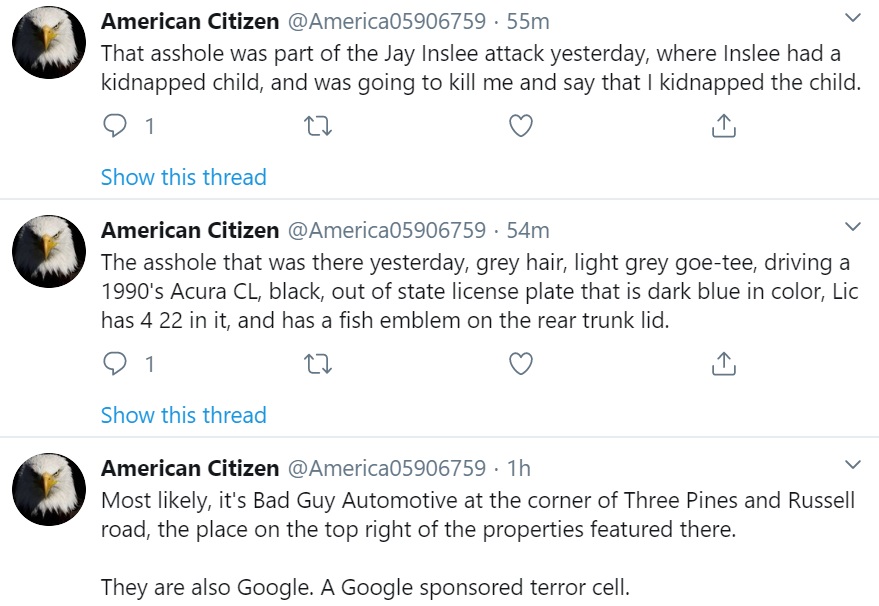Screen dimensions: 879x606
Task: Open eagle avatar on the 55m tweet
Action: [49, 41]
